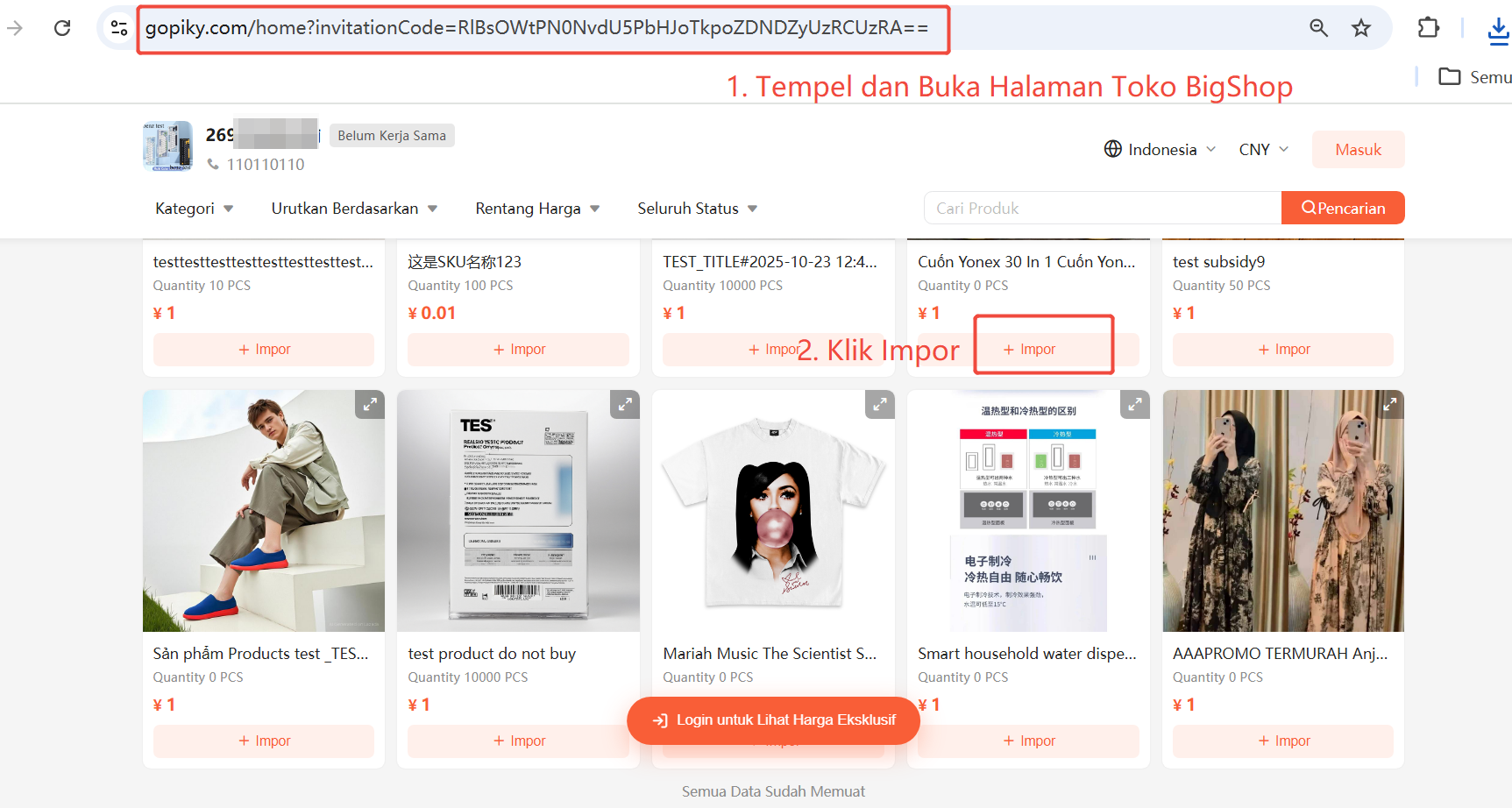Reload the page with the refresh icon
Viewport: 1512px width, 808px height.
tap(62, 28)
